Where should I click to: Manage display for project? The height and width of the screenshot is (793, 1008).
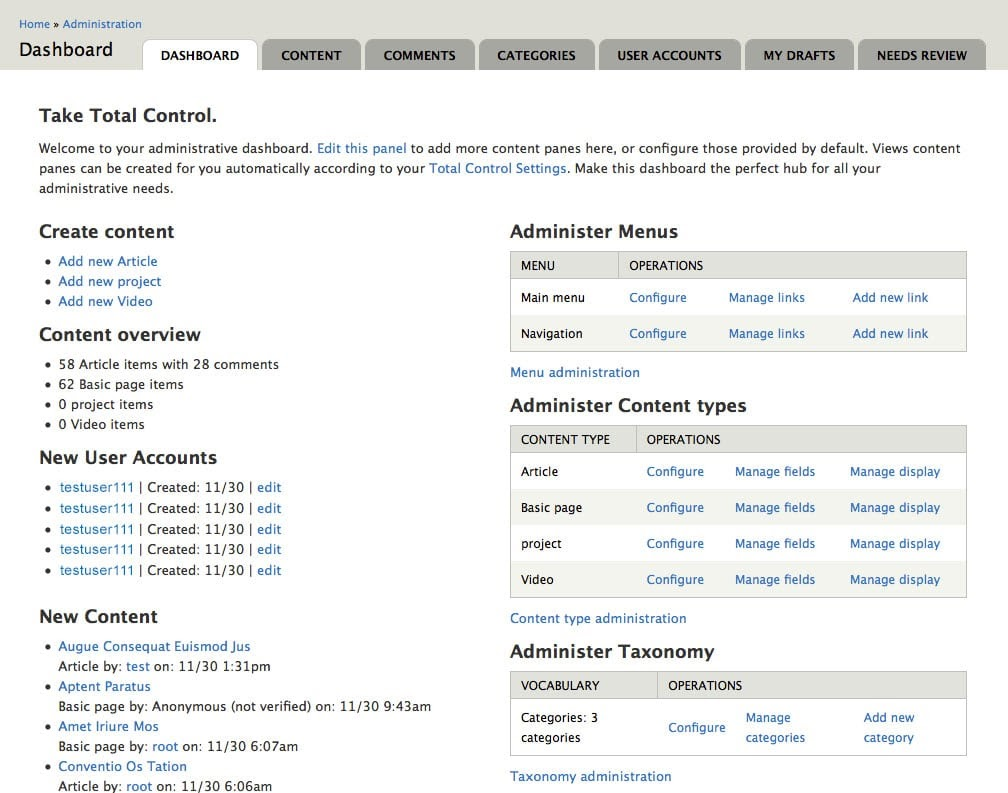point(895,544)
